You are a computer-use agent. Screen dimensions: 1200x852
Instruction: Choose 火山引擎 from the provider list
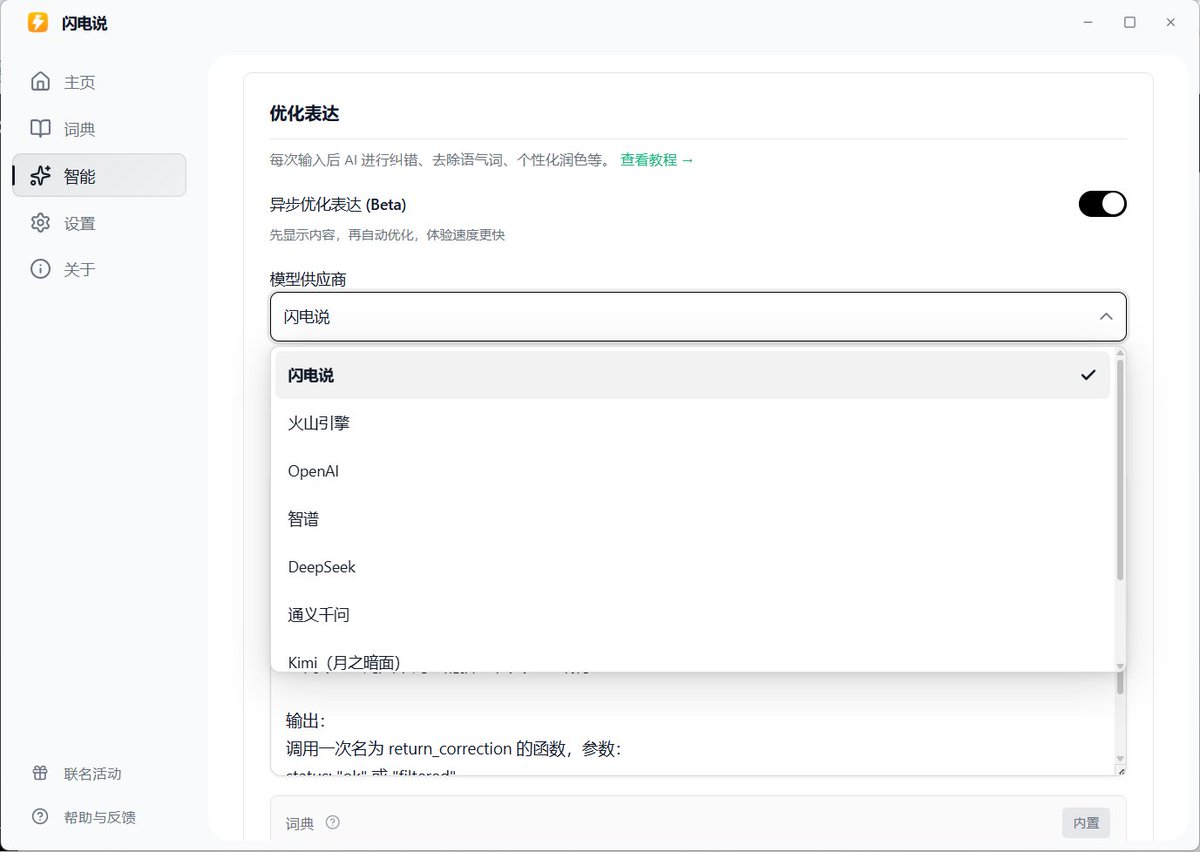pyautogui.click(x=318, y=423)
